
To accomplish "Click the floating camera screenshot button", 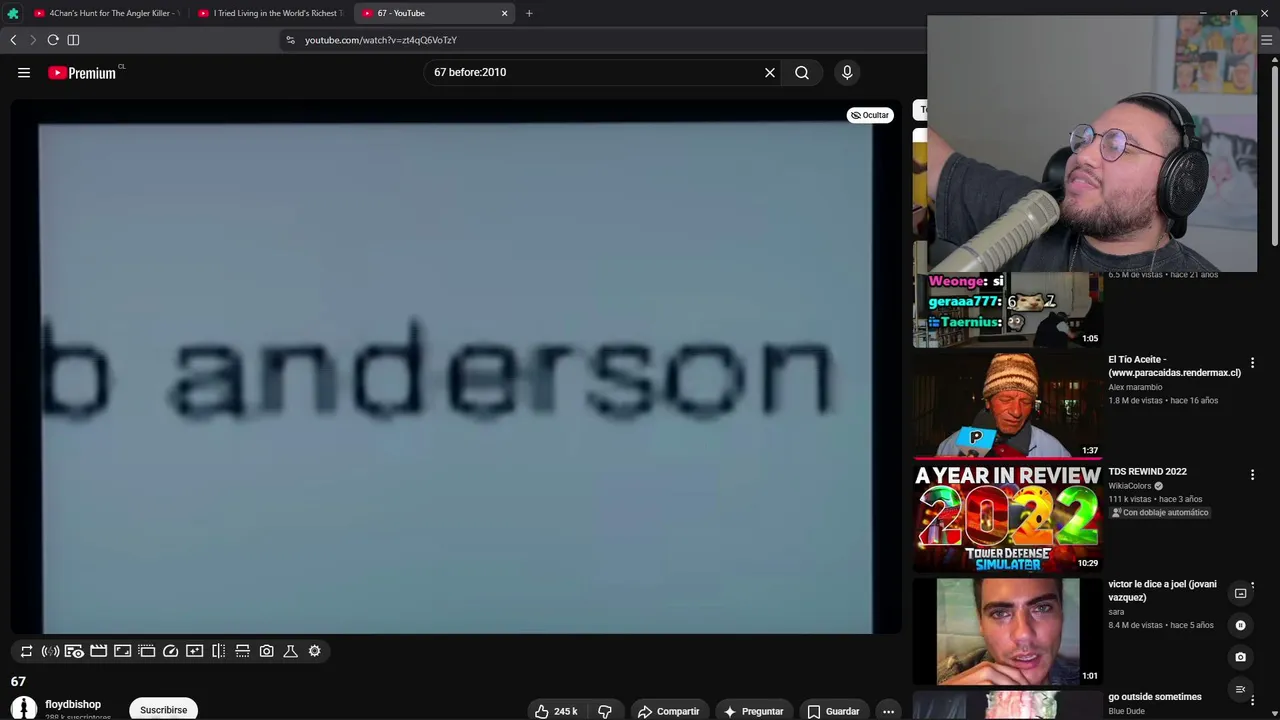I will [x=1240, y=657].
